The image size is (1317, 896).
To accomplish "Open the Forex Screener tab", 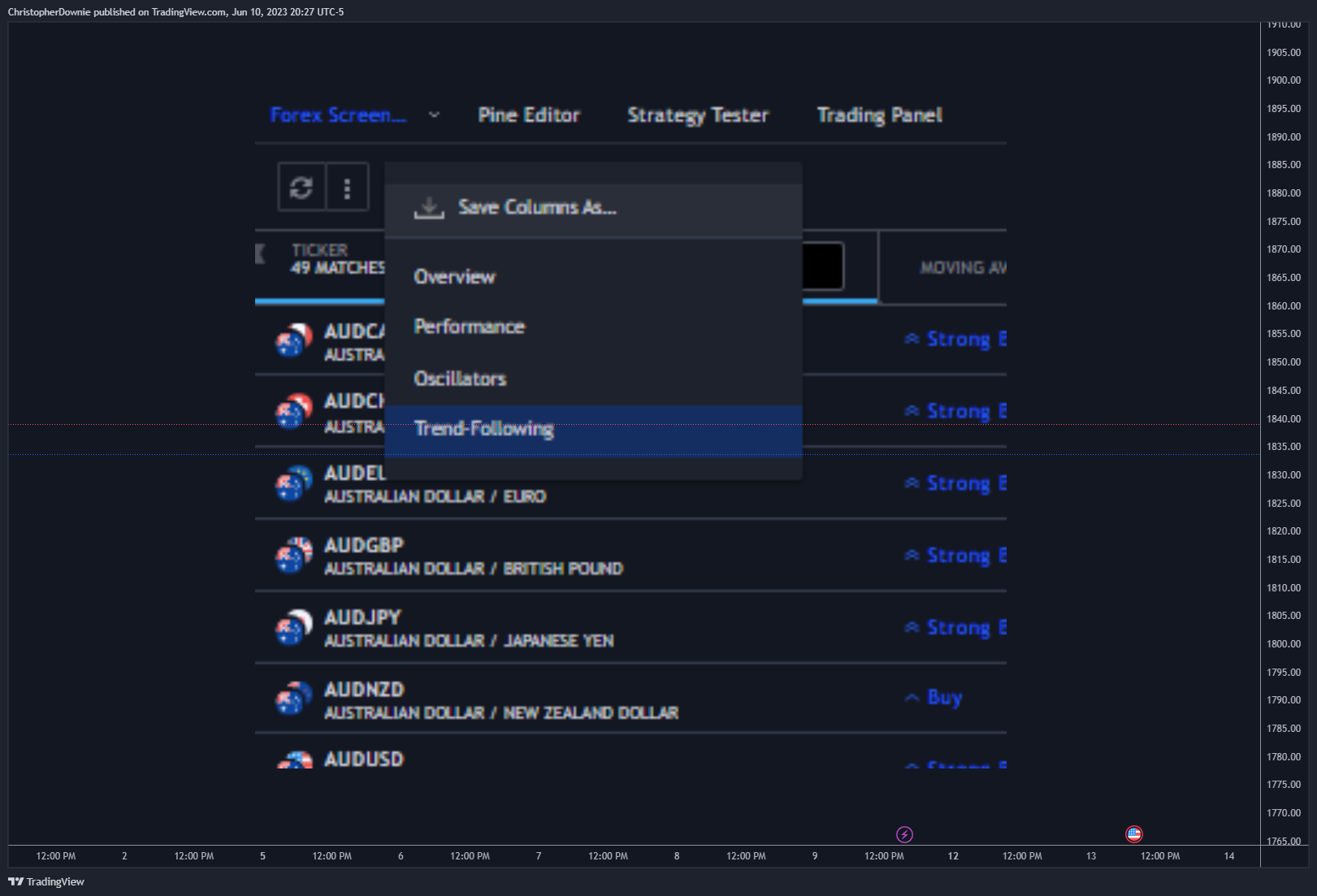I will tap(338, 115).
